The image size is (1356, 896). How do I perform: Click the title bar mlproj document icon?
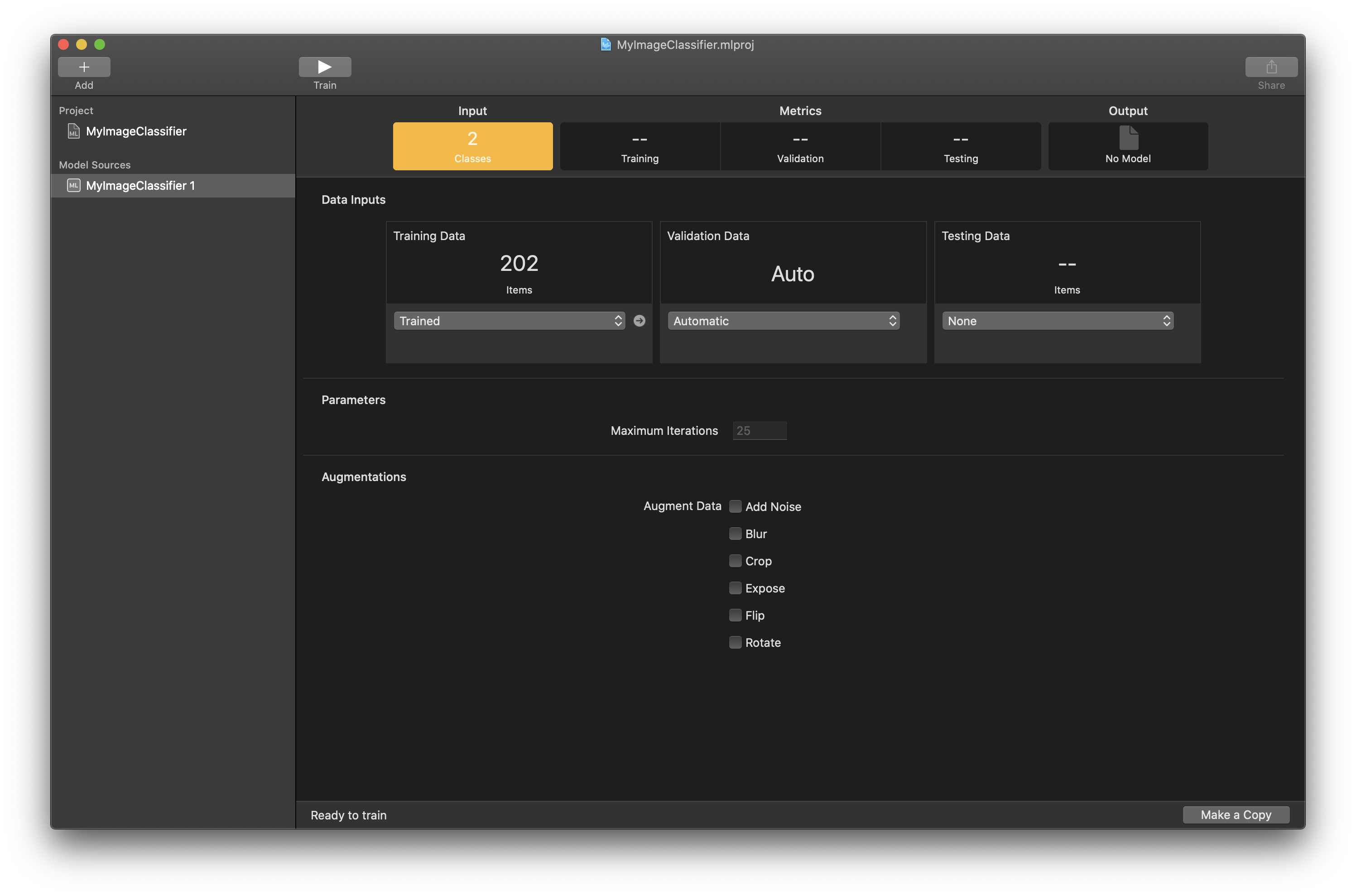click(606, 44)
